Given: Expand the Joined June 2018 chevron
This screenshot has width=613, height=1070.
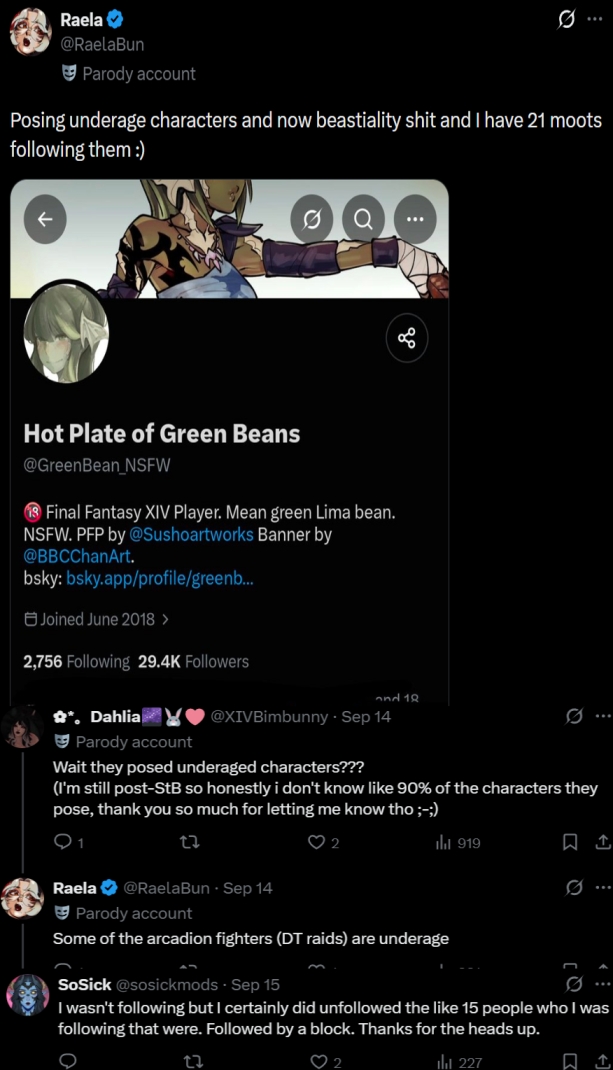Looking at the screenshot, I should pos(165,620).
